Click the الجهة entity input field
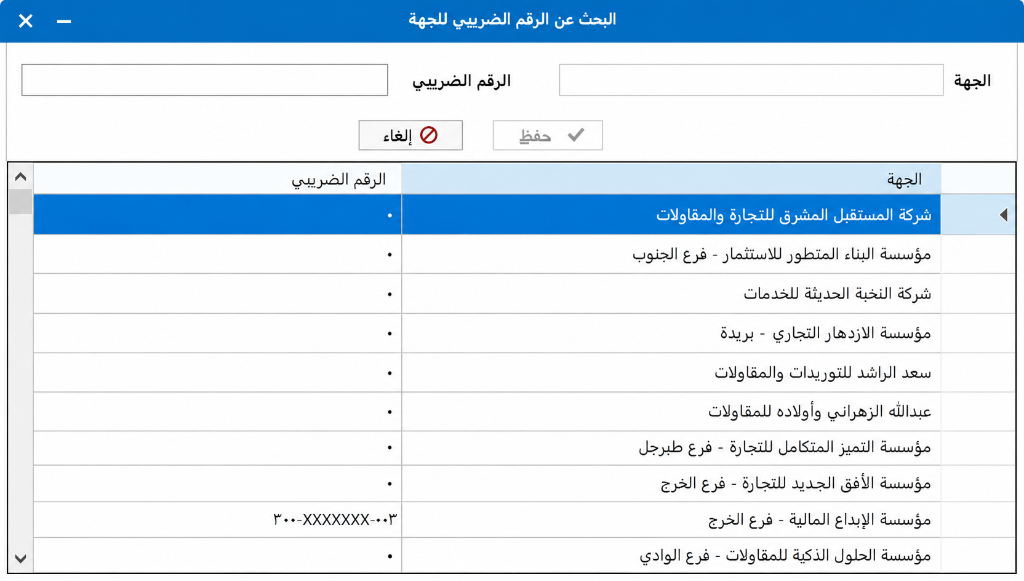1024x581 pixels. click(x=751, y=80)
